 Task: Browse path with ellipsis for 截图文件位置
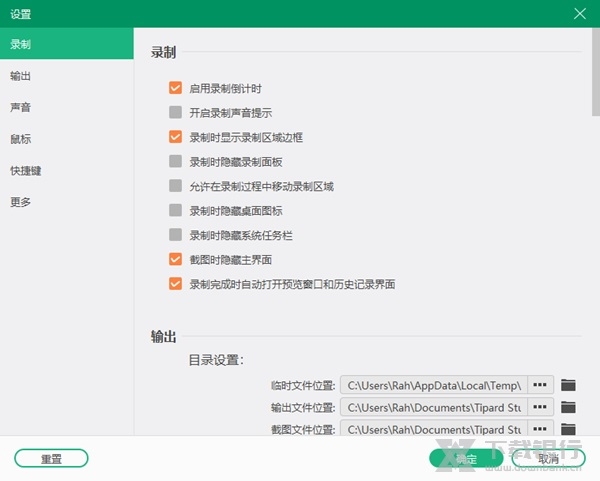tap(540, 428)
